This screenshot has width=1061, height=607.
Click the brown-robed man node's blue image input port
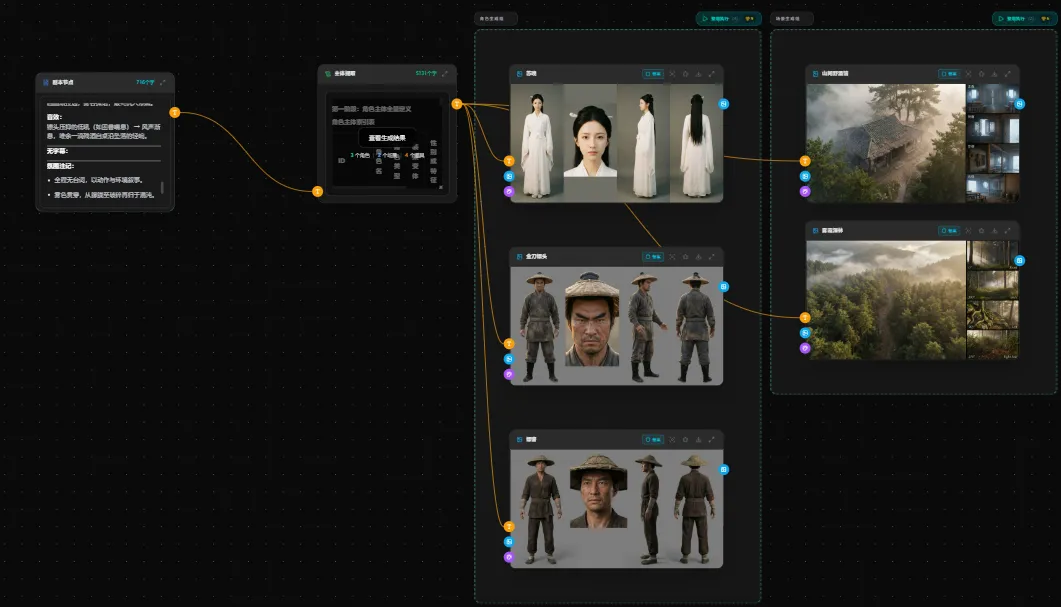[x=509, y=541]
